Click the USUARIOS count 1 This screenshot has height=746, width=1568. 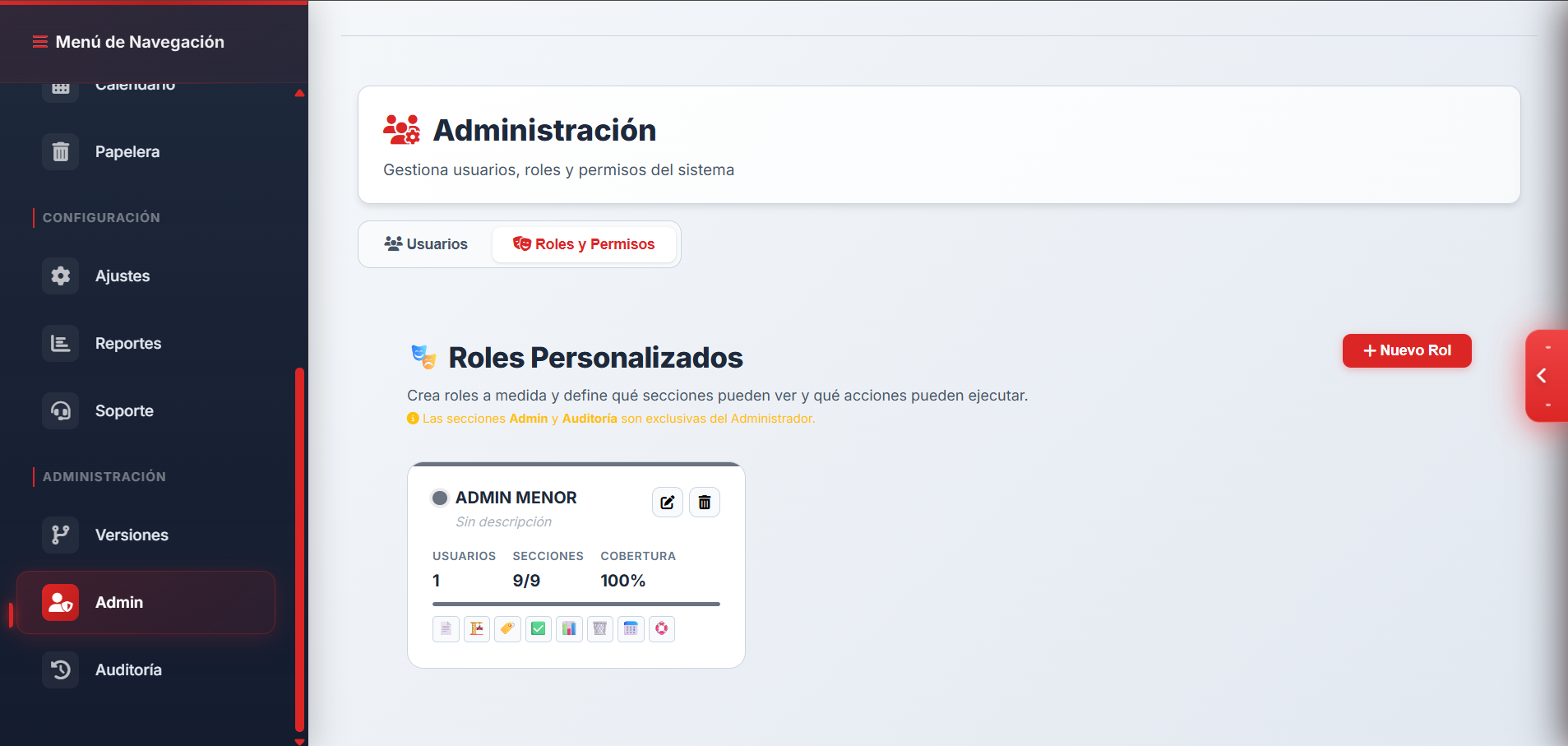click(x=437, y=581)
